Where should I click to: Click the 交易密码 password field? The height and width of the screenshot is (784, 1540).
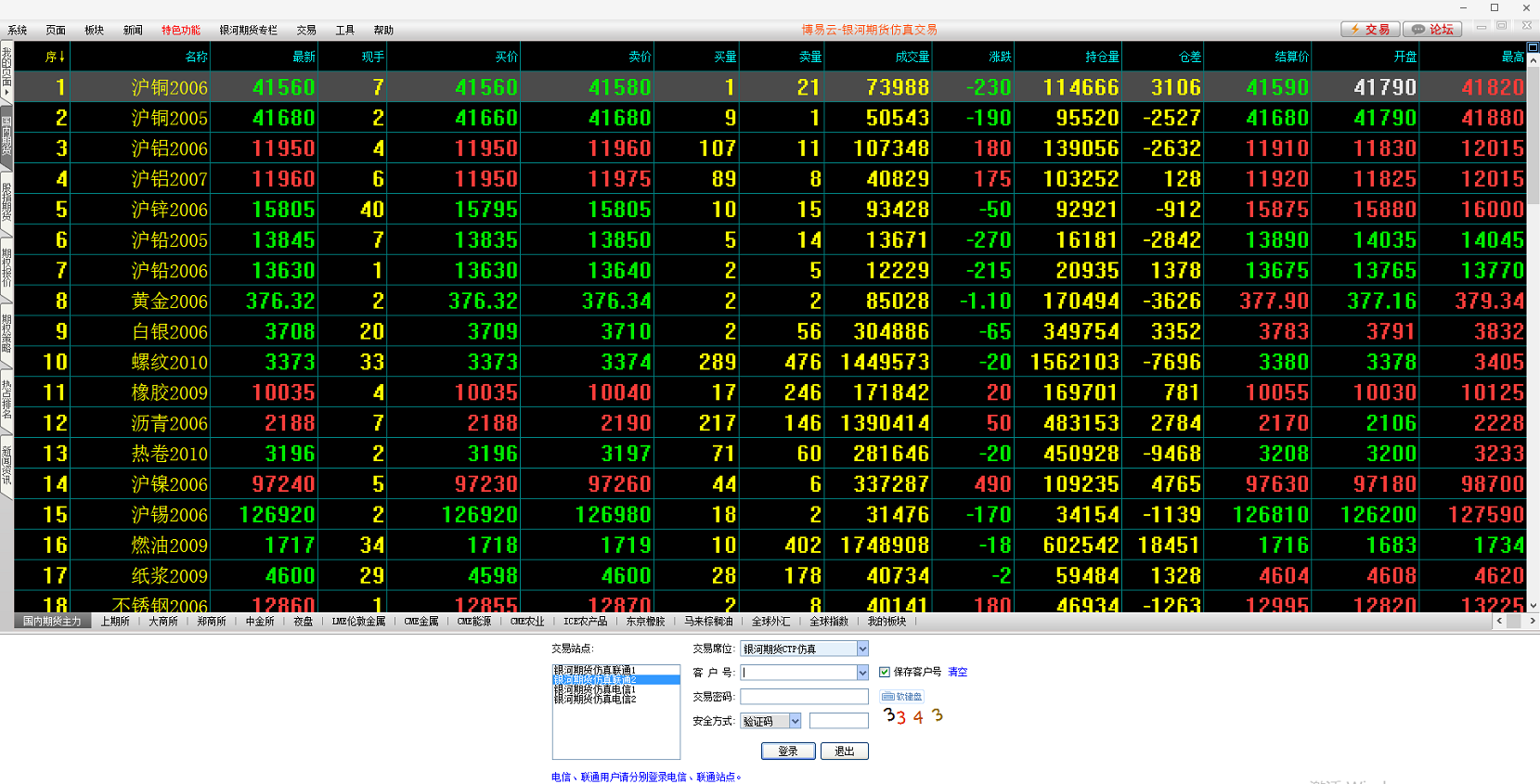point(804,697)
